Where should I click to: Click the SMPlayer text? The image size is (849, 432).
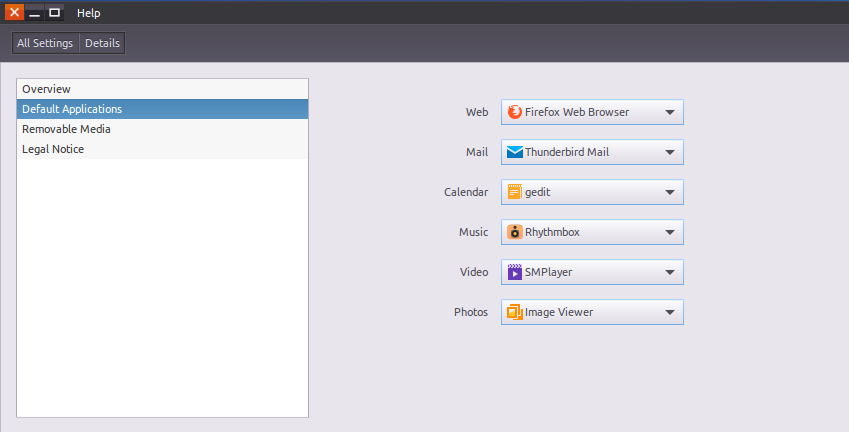point(548,272)
